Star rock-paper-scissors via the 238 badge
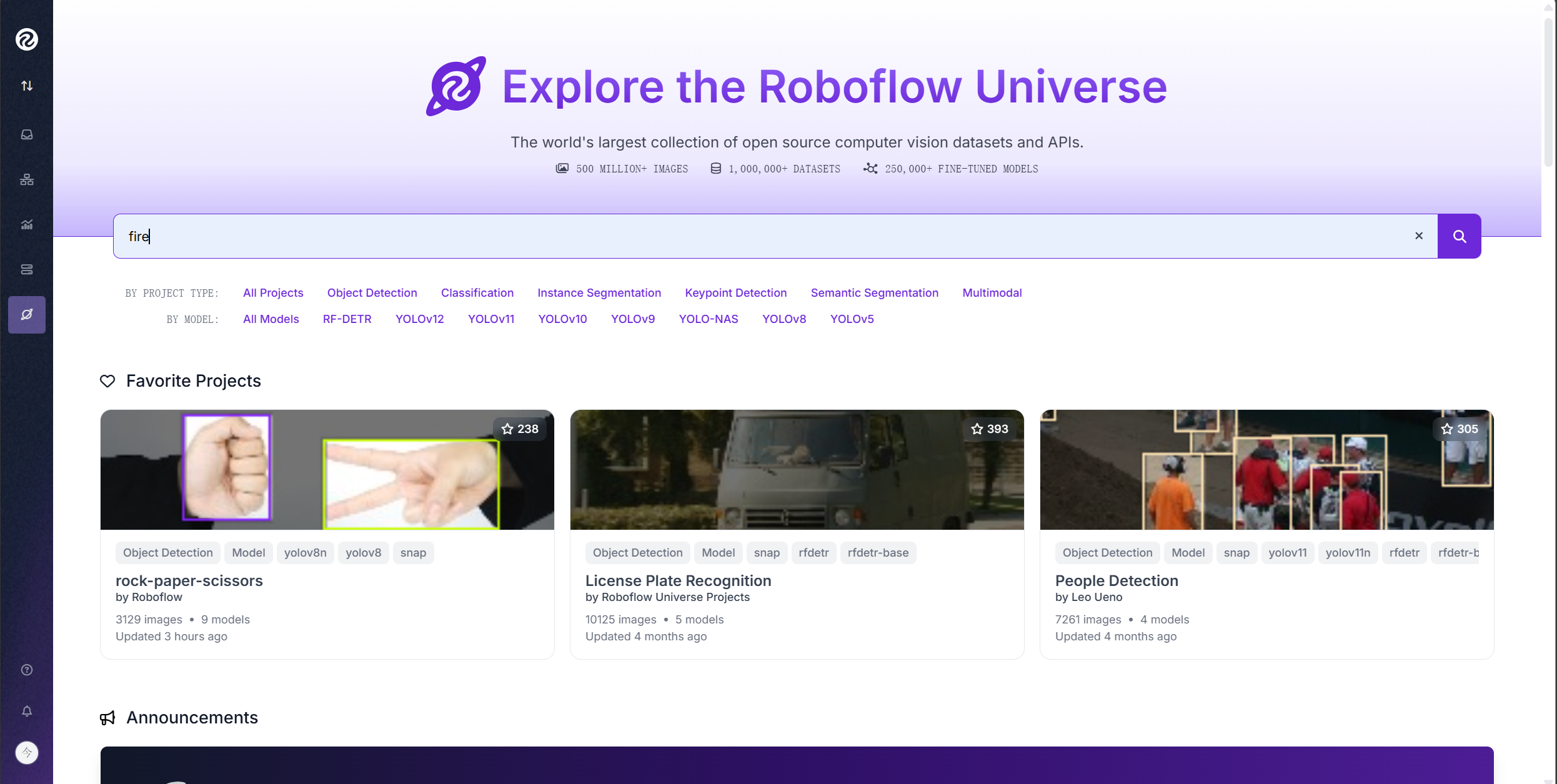The image size is (1557, 784). click(x=520, y=429)
